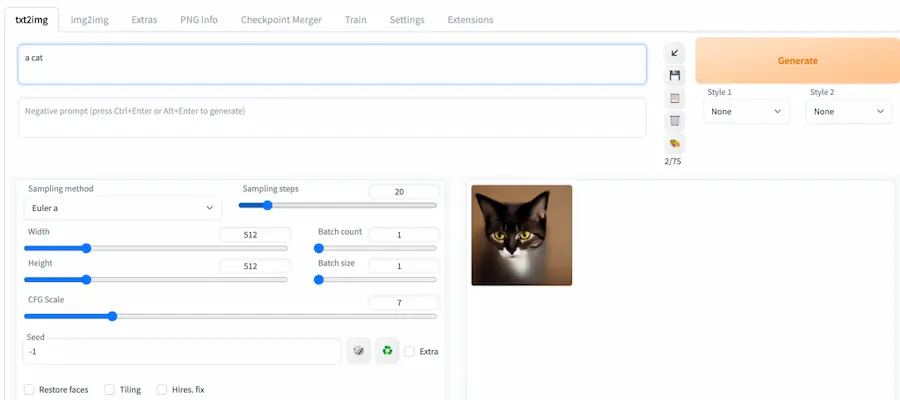Screen dimensions: 900x400
Task: Click the clipboard paste styles icon
Action: tap(675, 98)
